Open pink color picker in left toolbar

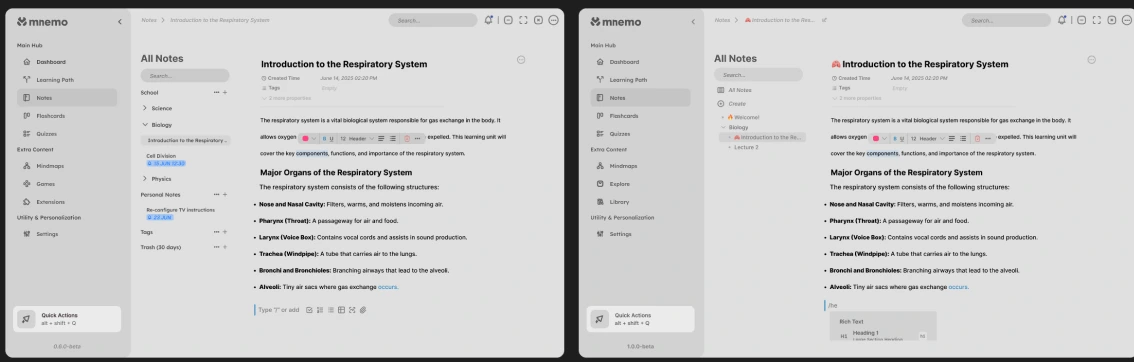coord(306,138)
